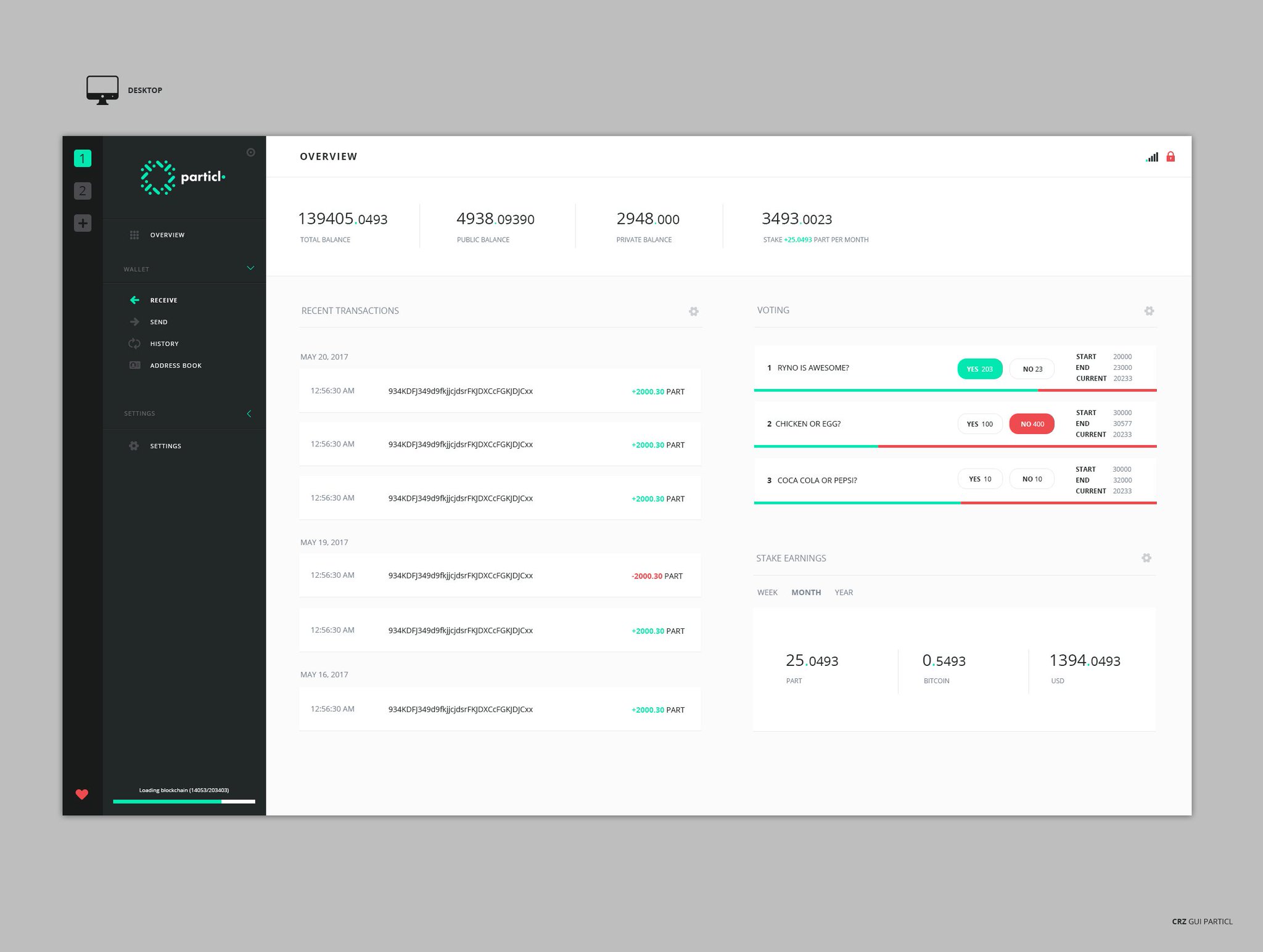Screen dimensions: 1263x952
Task: Open Voting panel gear settings
Action: click(x=1149, y=311)
